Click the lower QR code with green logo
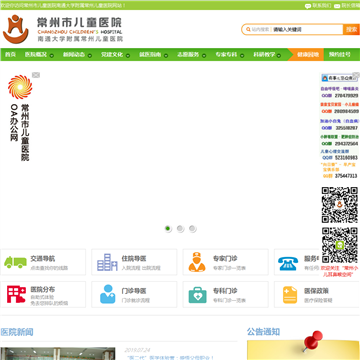This screenshot has height=360, width=360. coord(339,245)
